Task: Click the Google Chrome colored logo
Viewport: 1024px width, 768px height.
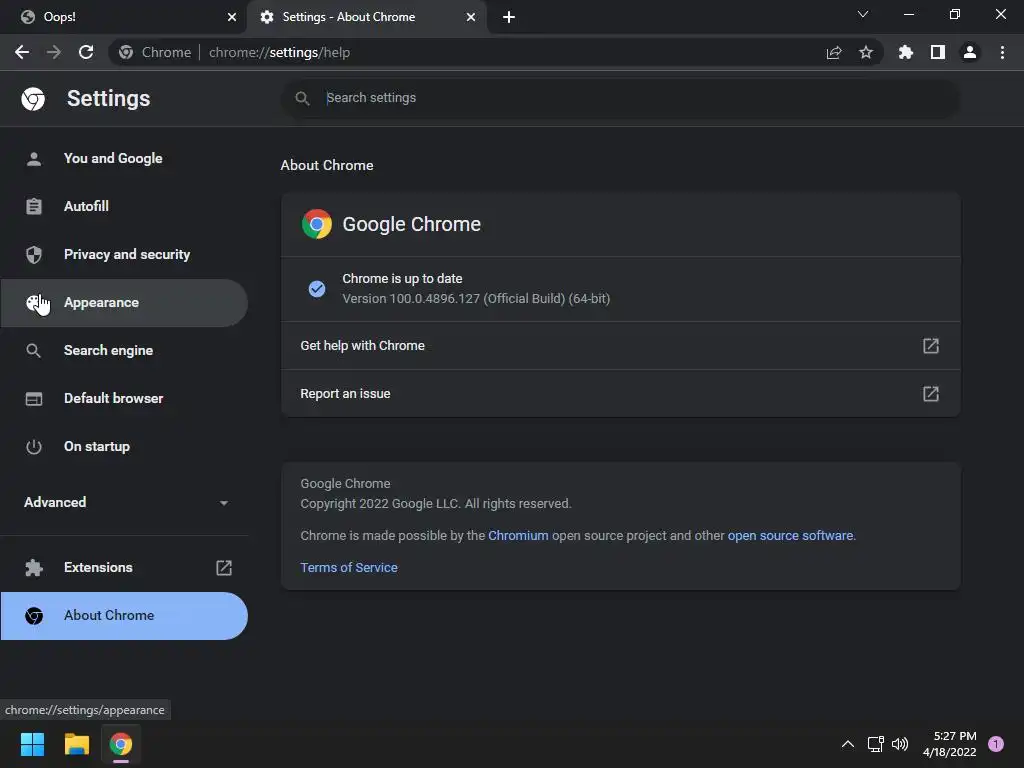Action: click(317, 224)
